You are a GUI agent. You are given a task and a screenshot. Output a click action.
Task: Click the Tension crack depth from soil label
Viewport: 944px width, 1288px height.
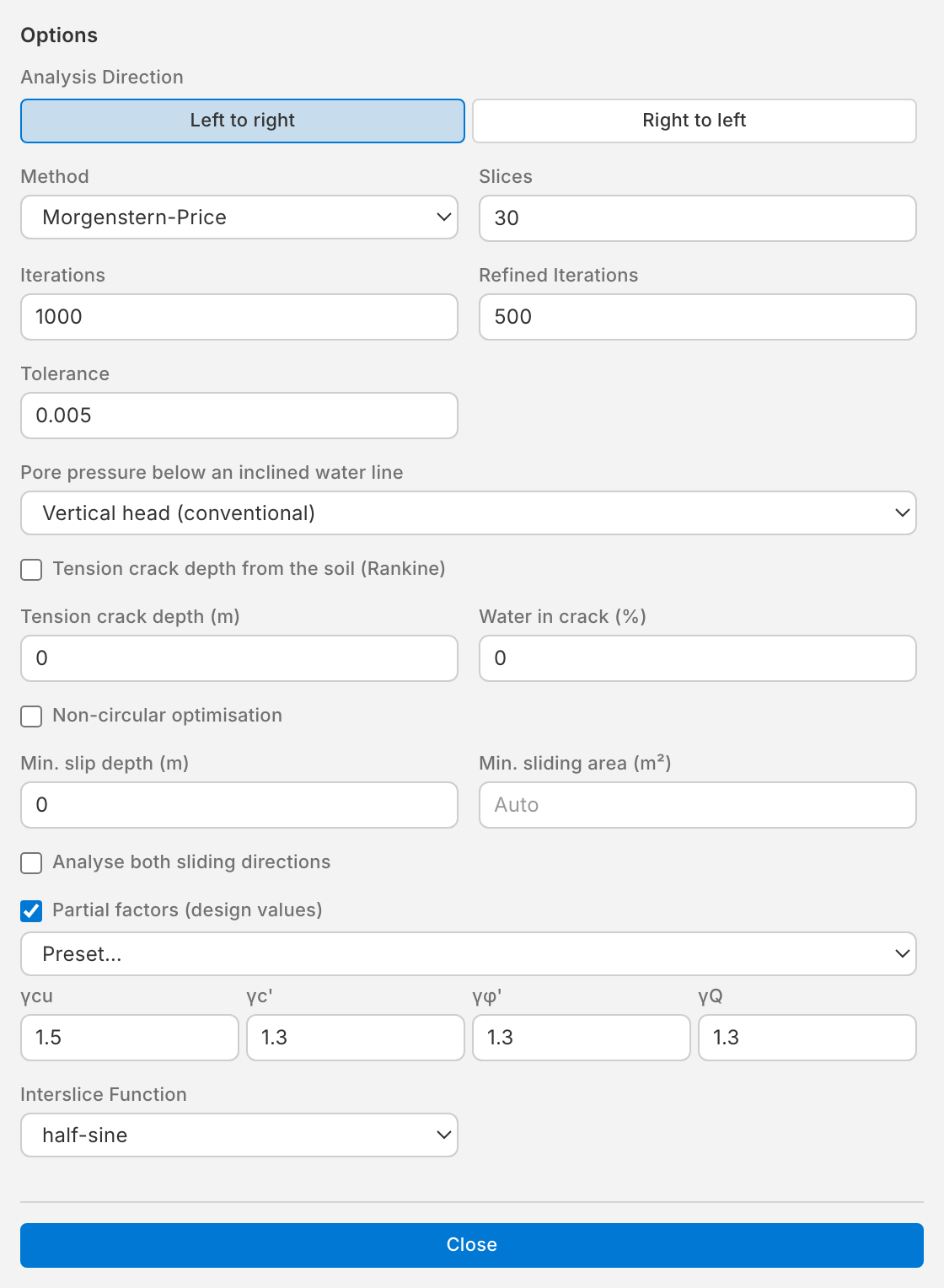tap(249, 569)
